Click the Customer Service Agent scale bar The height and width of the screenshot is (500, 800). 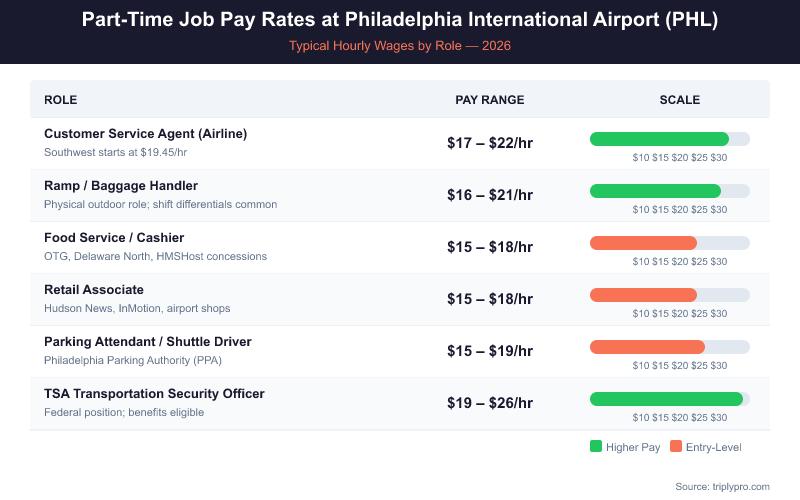(x=669, y=139)
